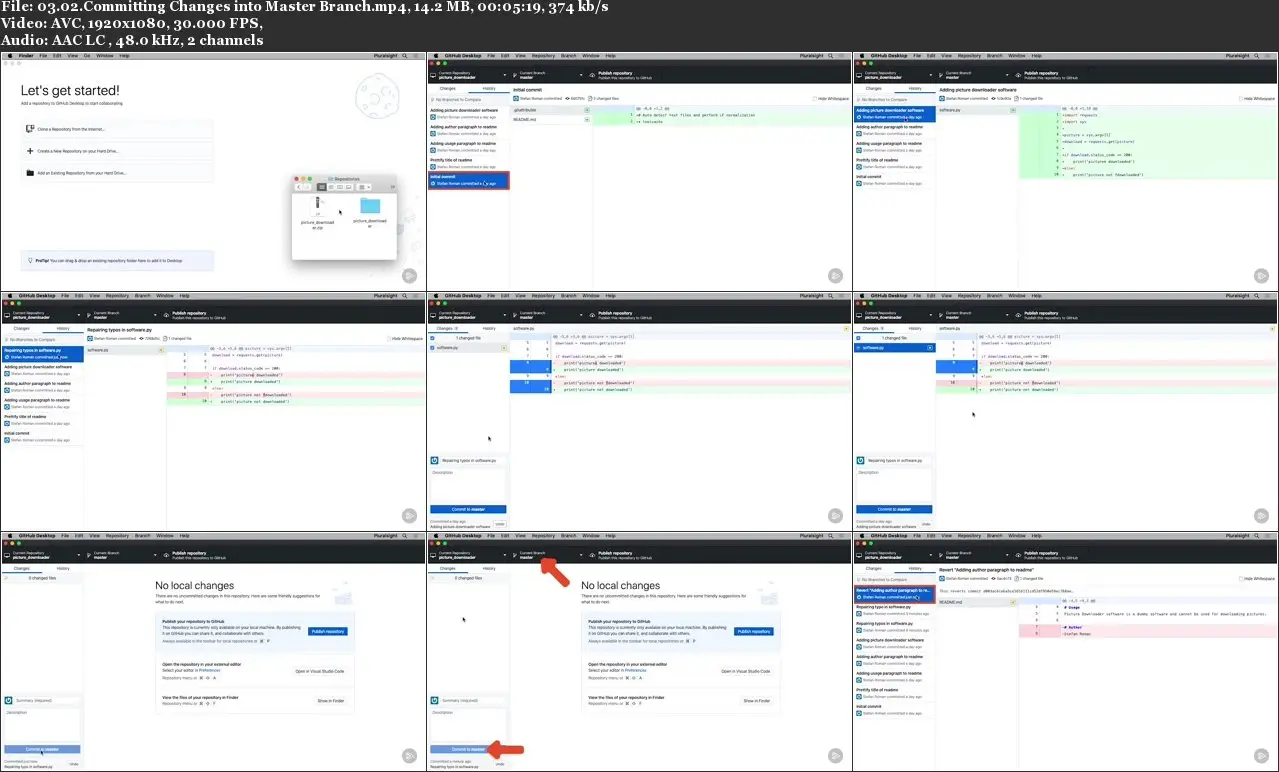
Task: Click the monitor icon by Current Repository in Revert frame
Action: pyautogui.click(x=860, y=555)
